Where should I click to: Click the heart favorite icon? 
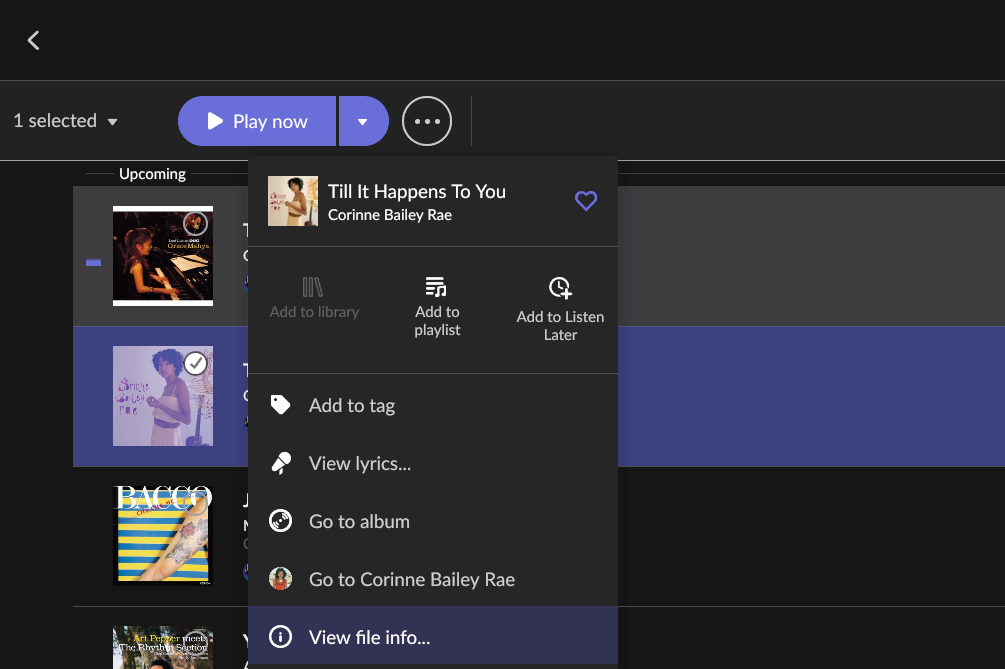point(586,201)
